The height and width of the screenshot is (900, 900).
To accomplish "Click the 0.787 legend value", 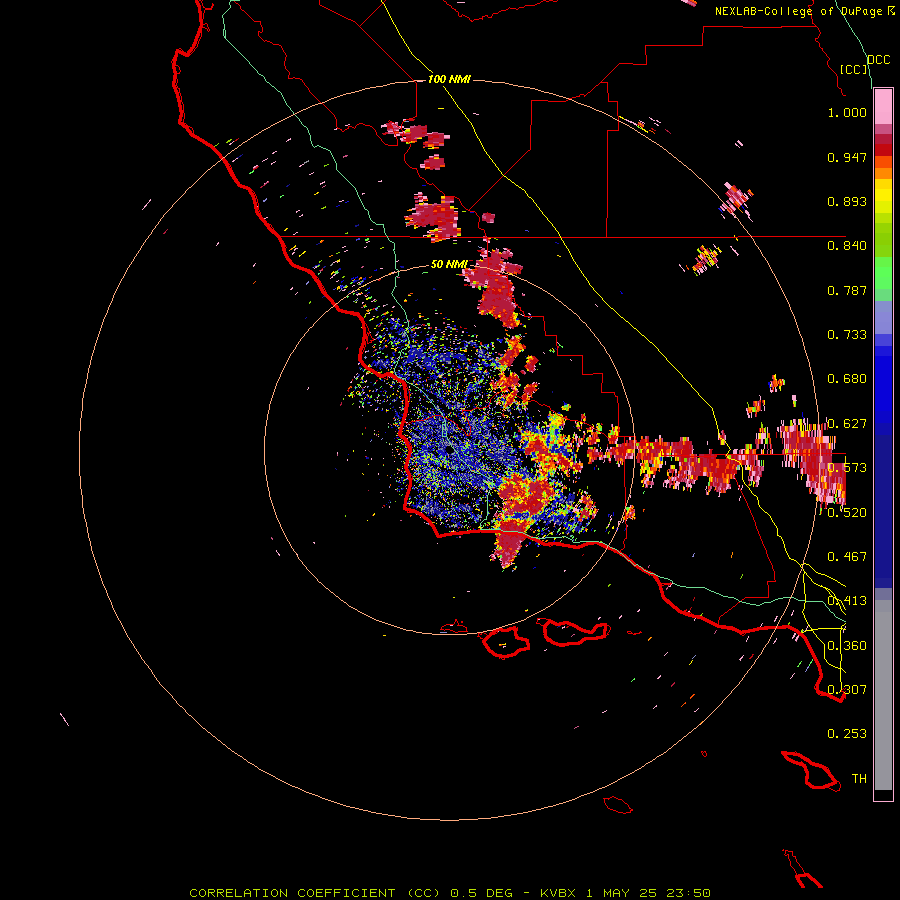I will tap(847, 290).
